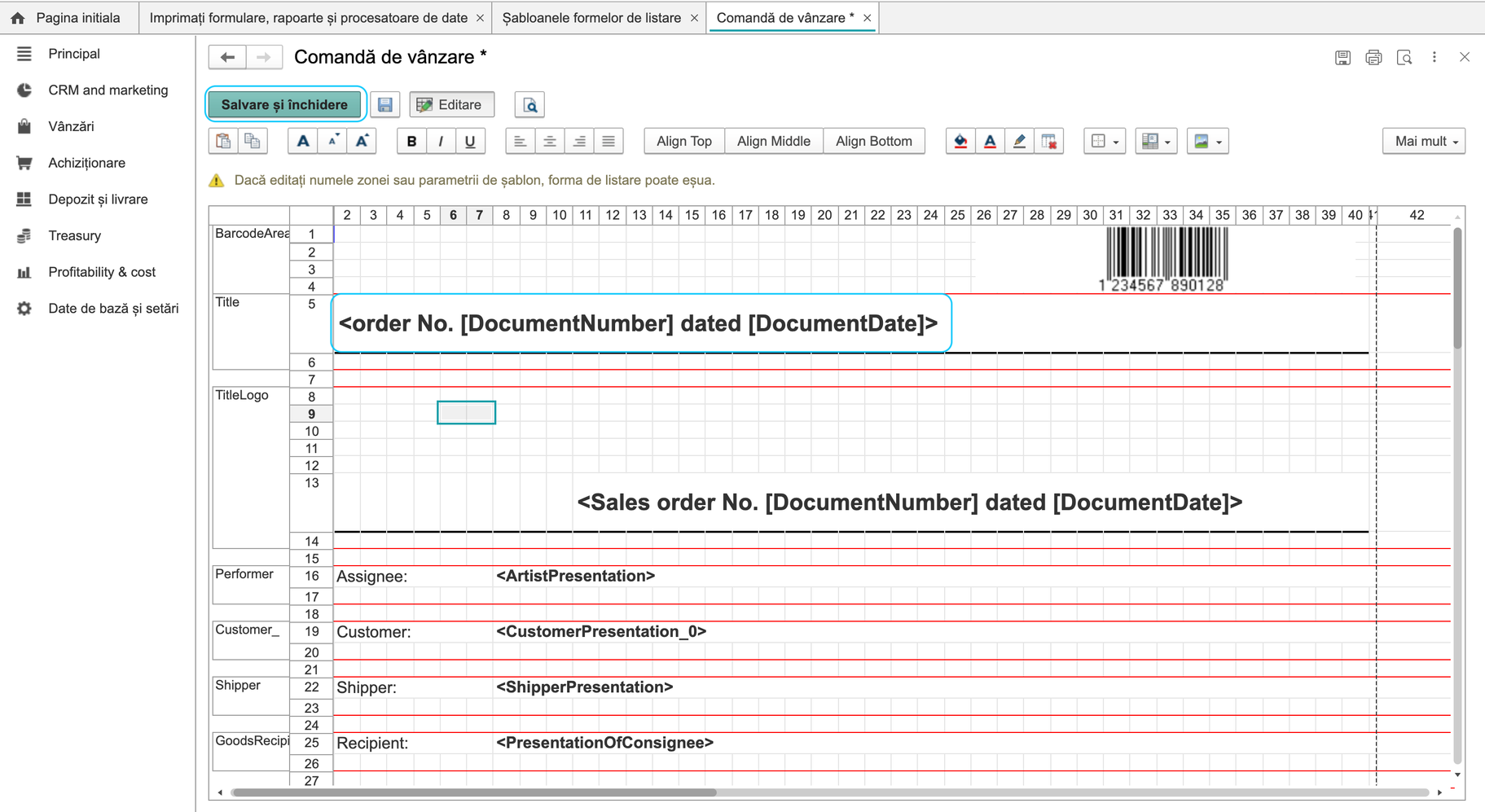Click Align Middle button
This screenshot has width=1485, height=812.
pyautogui.click(x=774, y=141)
